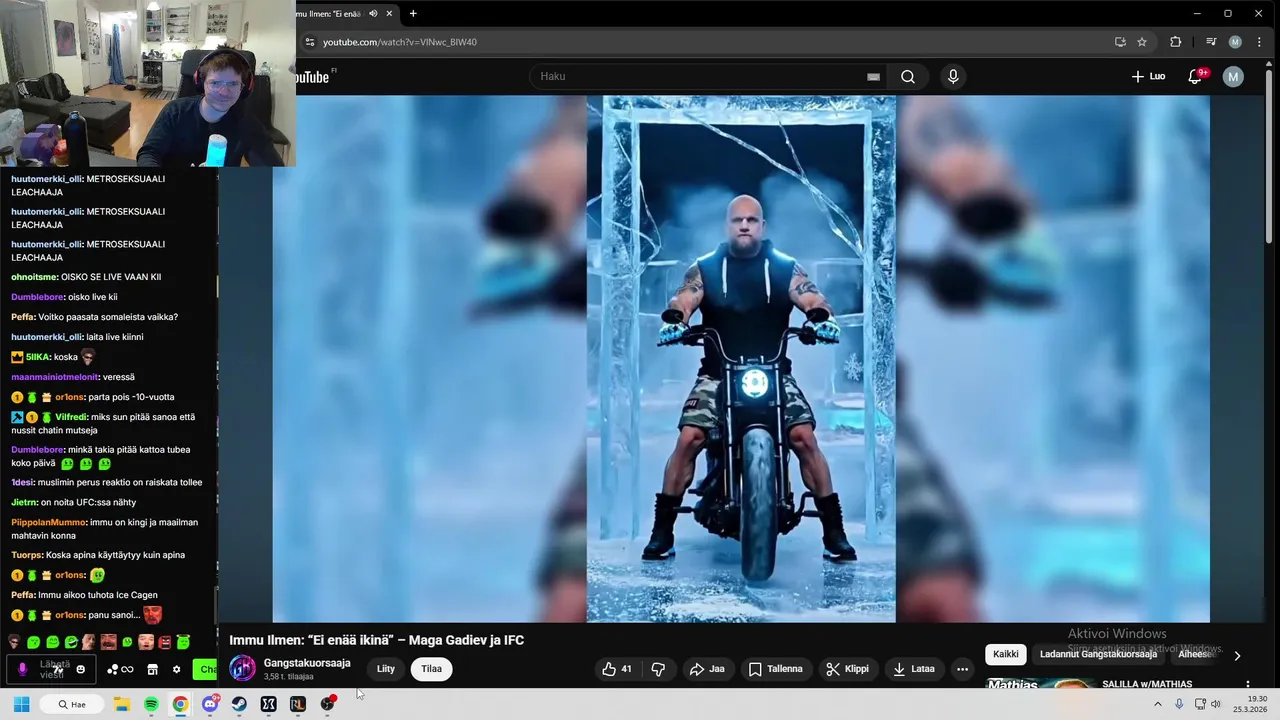This screenshot has width=1280, height=720.
Task: Show hidden system tray icons
Action: coord(1158,704)
